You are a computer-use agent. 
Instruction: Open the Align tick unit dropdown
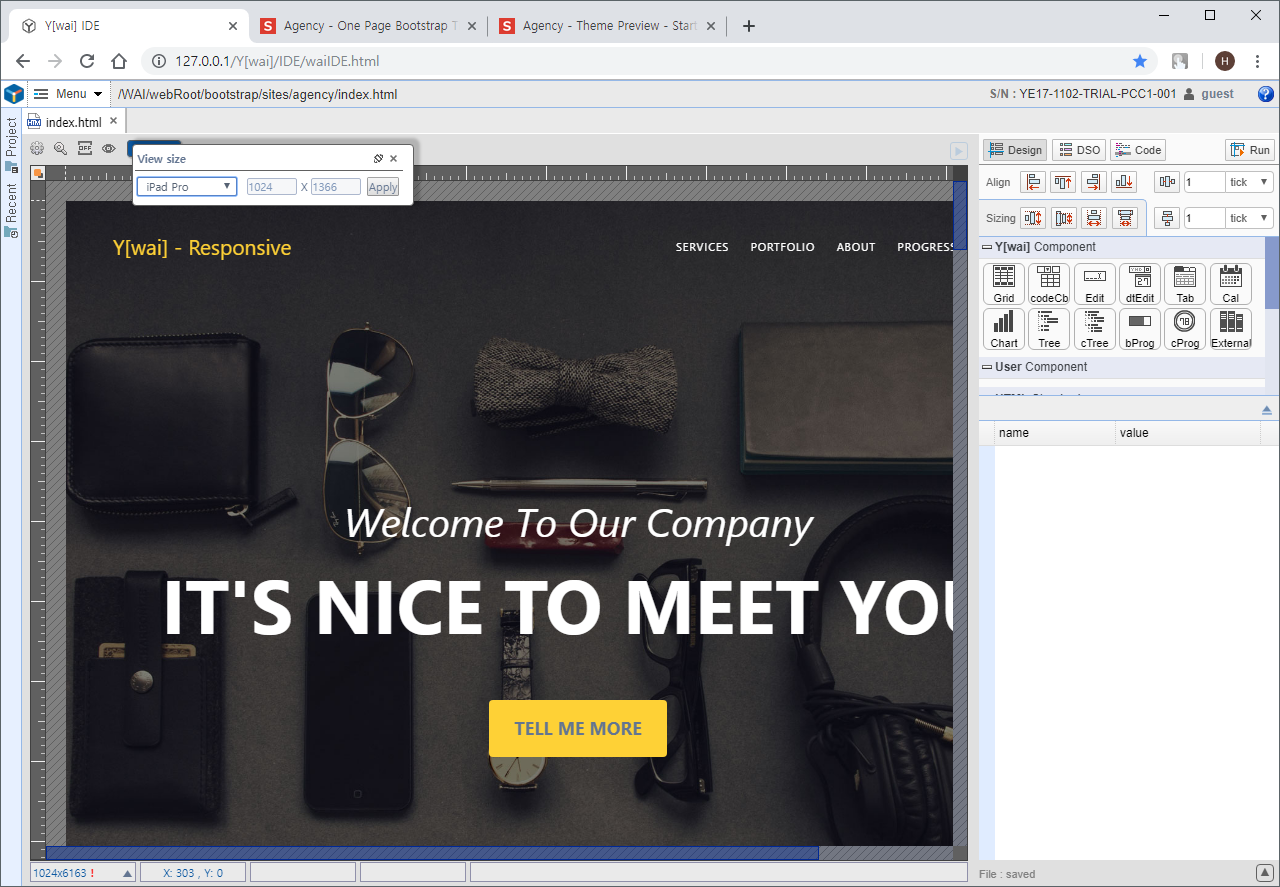click(1249, 182)
